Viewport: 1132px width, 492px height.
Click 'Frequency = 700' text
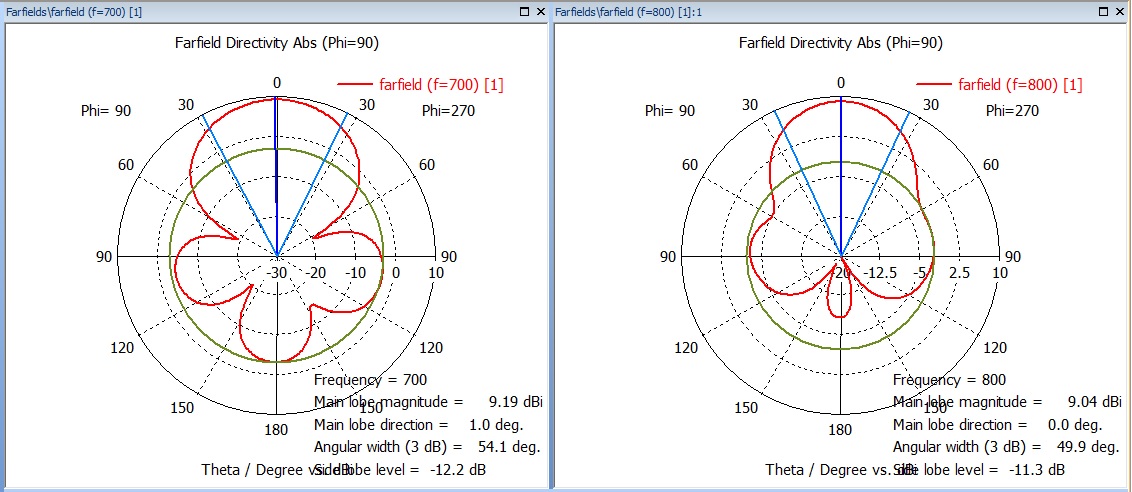[x=371, y=379]
